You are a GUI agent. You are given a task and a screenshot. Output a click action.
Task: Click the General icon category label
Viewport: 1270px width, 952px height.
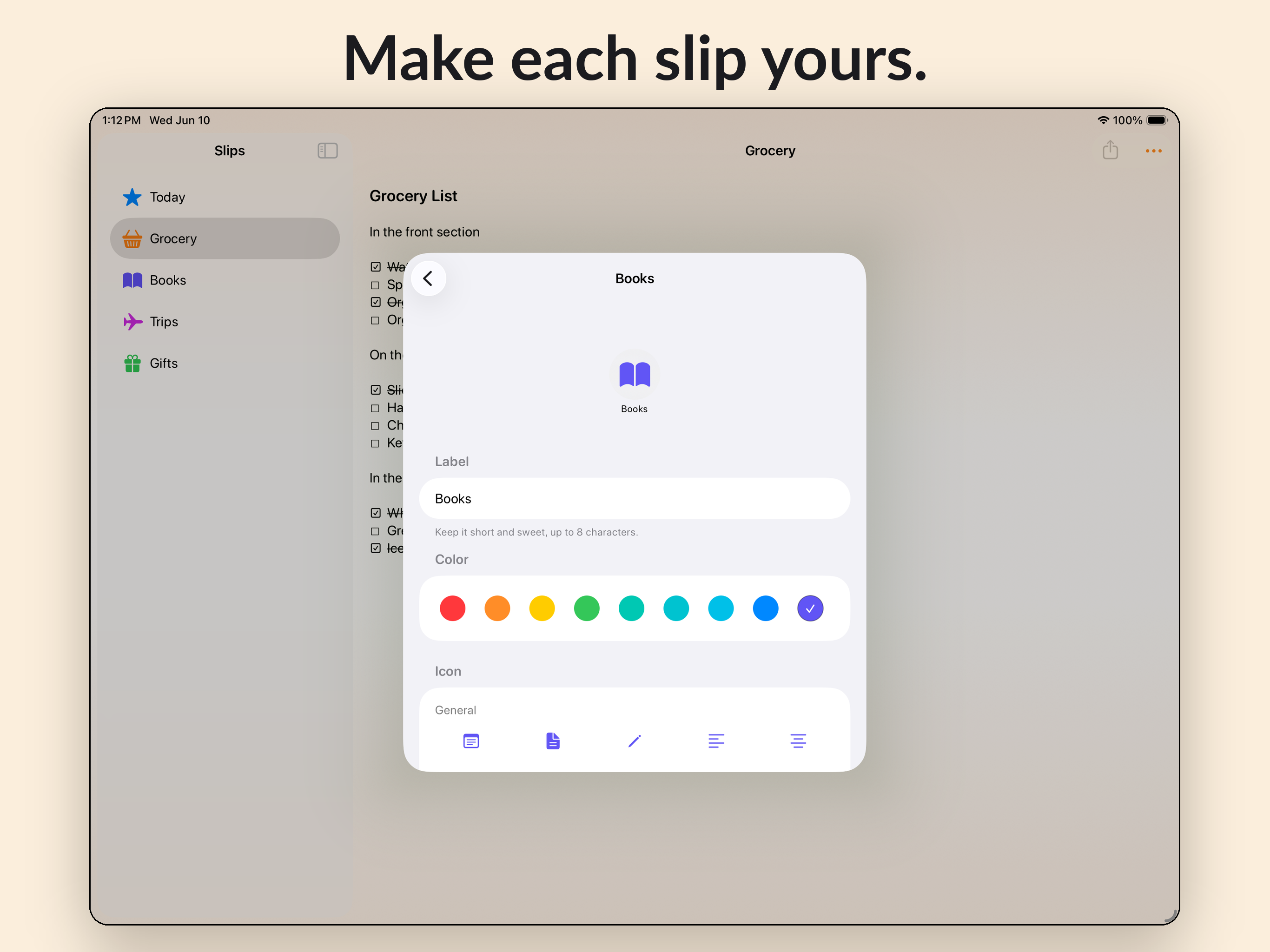(455, 710)
